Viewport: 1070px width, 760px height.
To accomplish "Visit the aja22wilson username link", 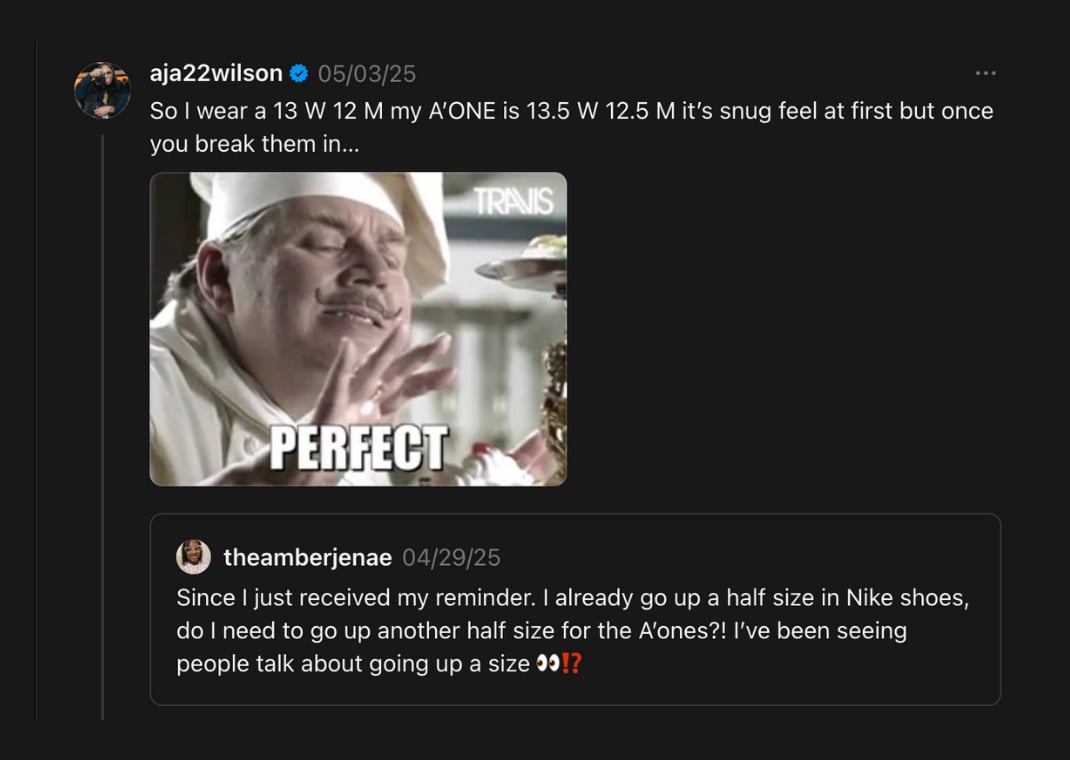I will coord(216,73).
